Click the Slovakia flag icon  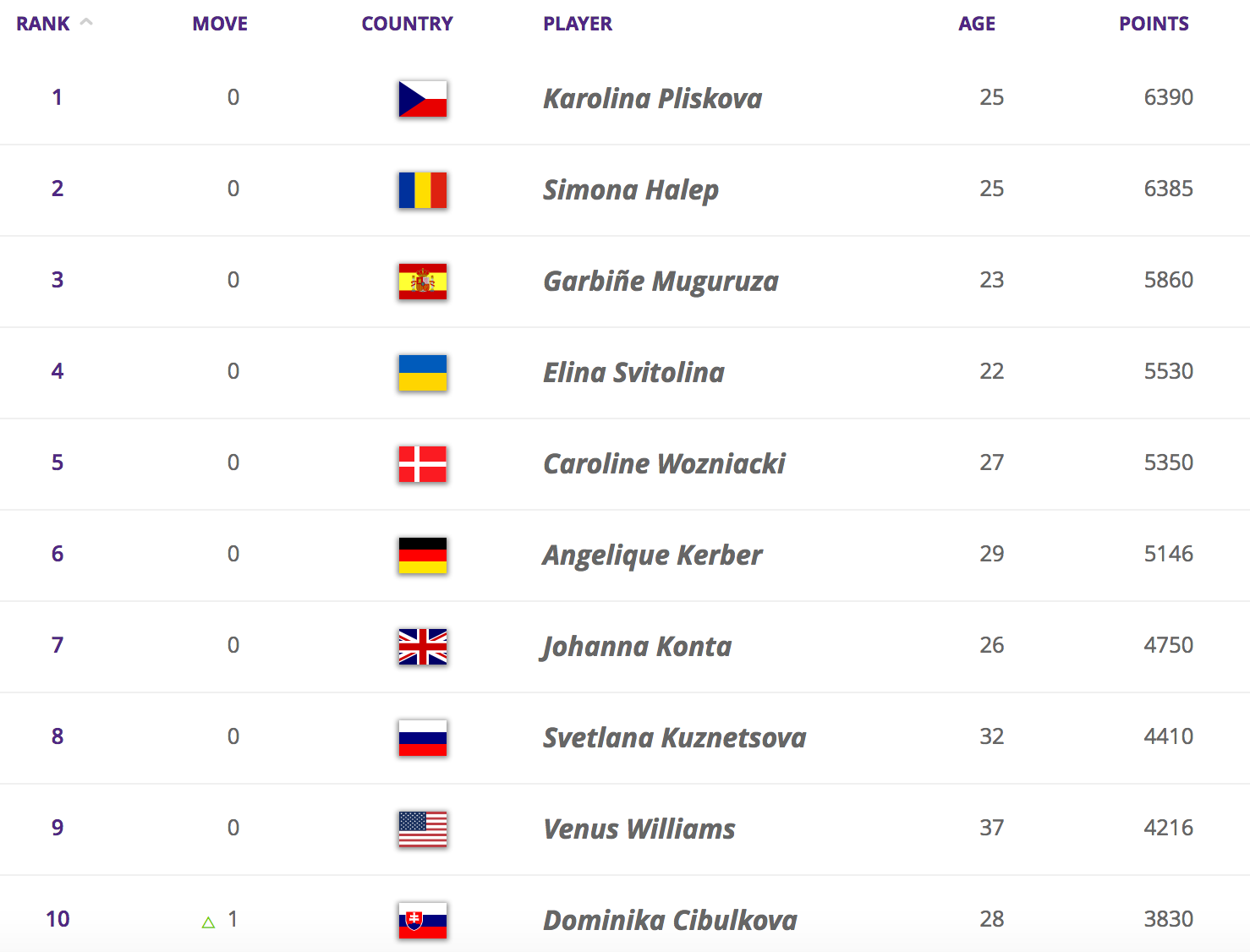click(423, 921)
